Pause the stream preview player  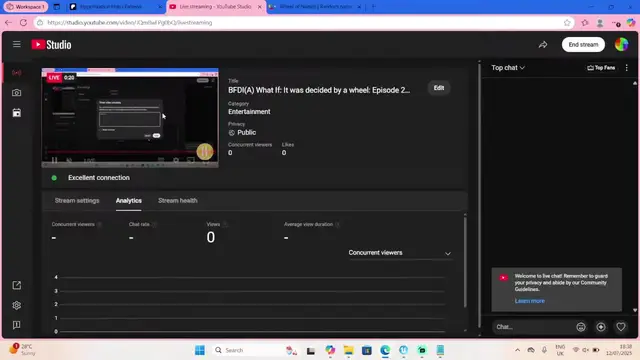pyautogui.click(x=54, y=160)
